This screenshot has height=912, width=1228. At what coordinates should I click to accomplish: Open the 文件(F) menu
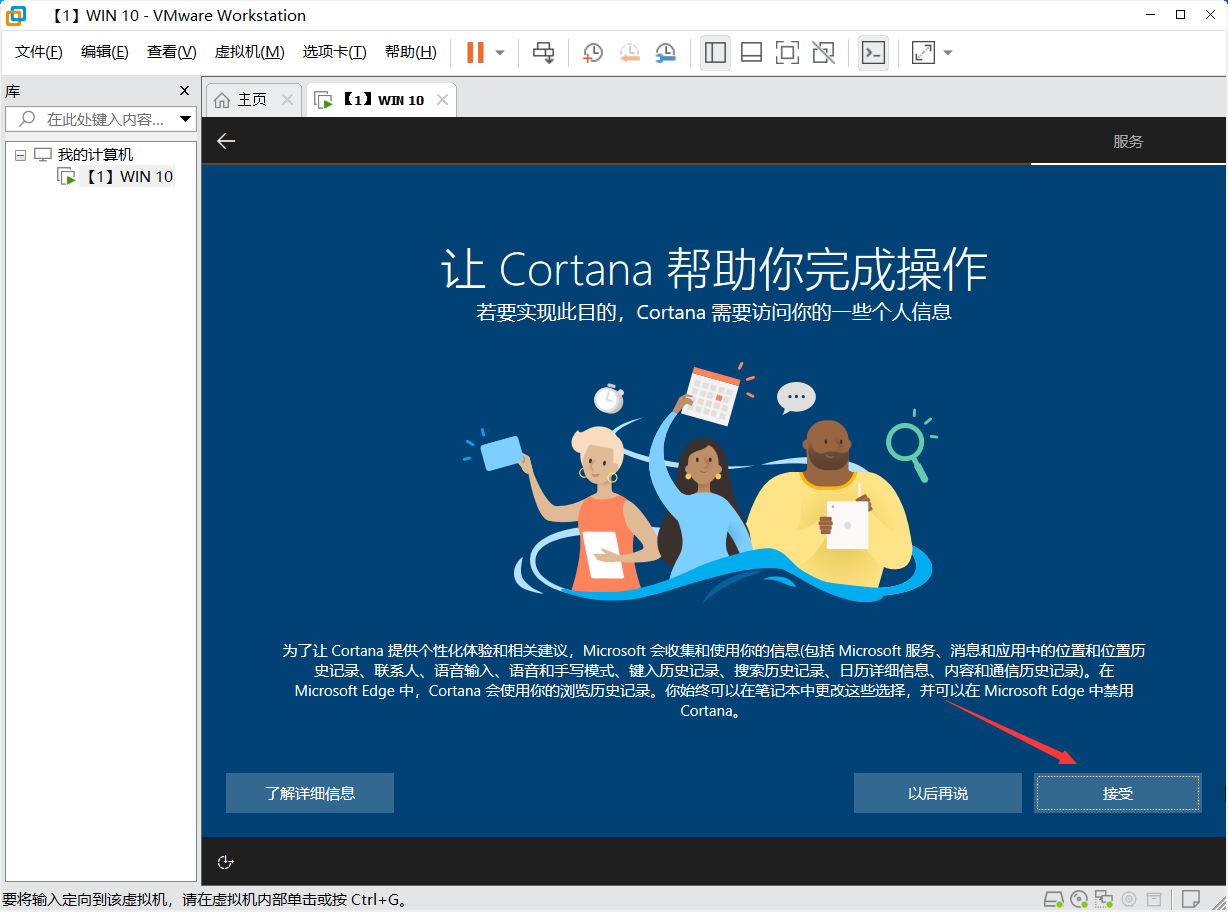tap(39, 52)
